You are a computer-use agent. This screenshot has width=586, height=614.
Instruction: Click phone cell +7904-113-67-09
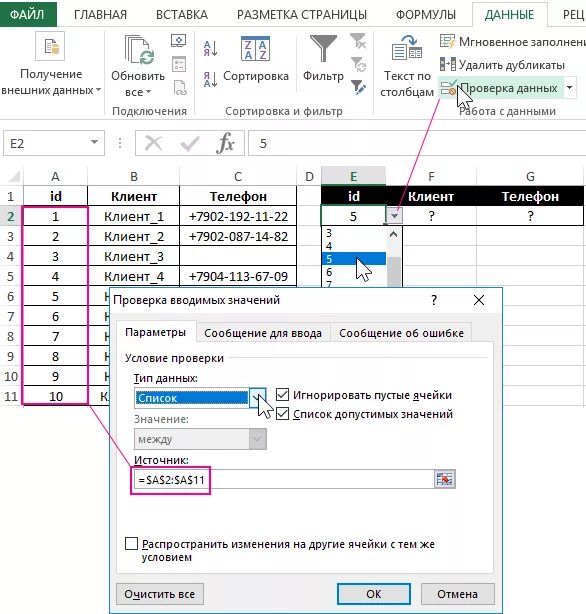click(238, 276)
